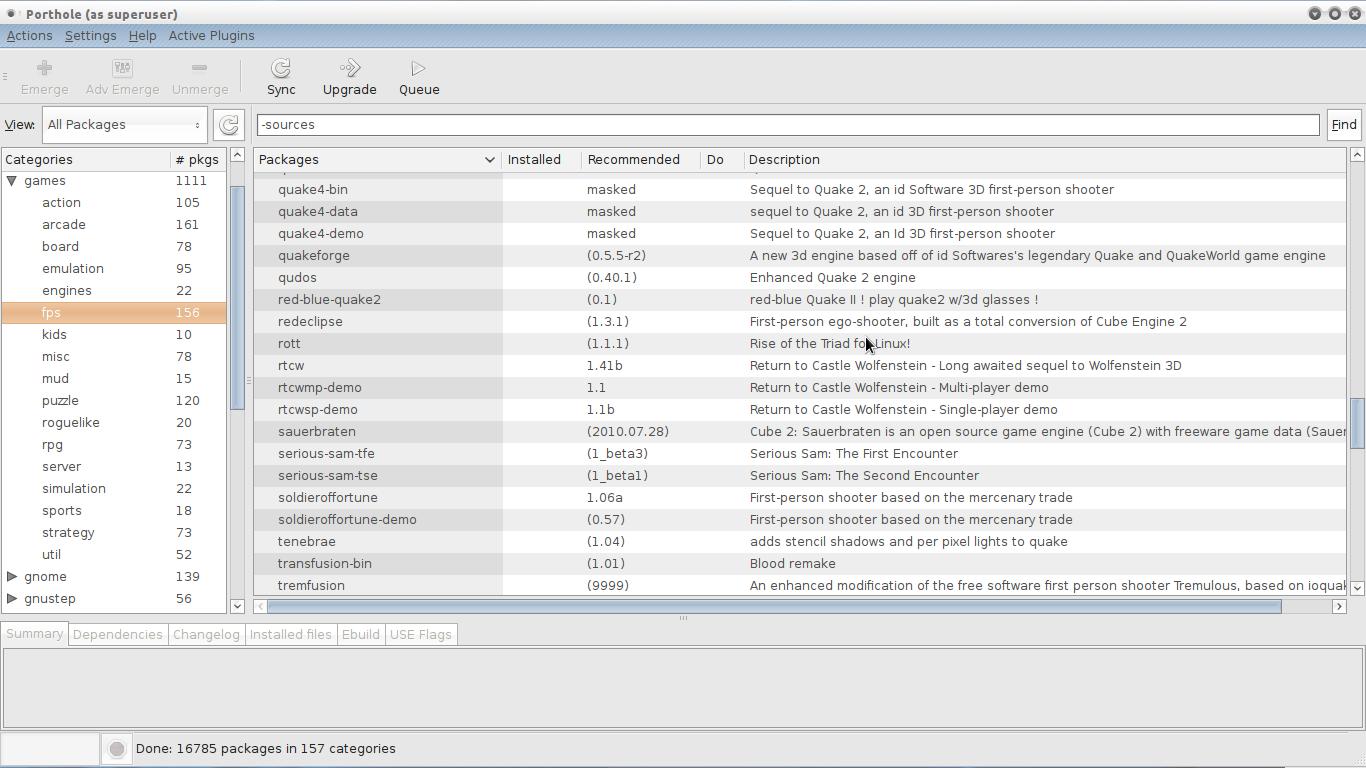Select the engines subcategory
1366x768 pixels.
114,291
